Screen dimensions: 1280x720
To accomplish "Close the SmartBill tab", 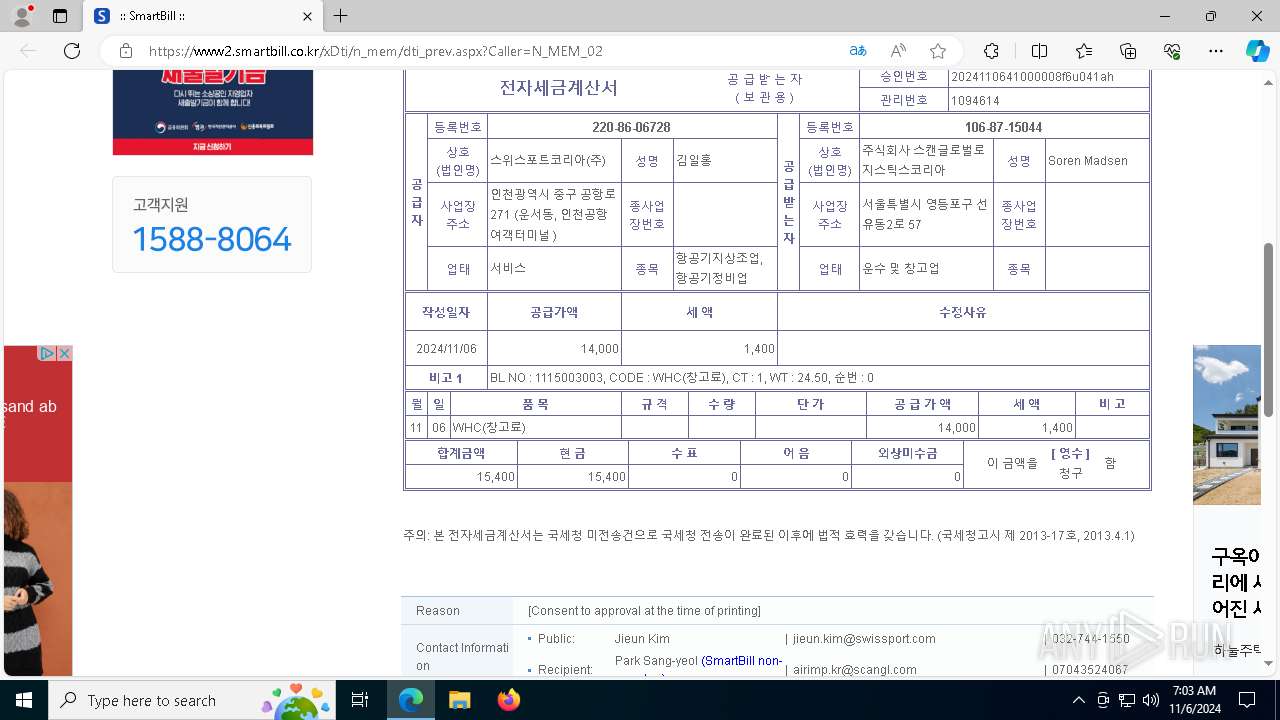I will 308,16.
